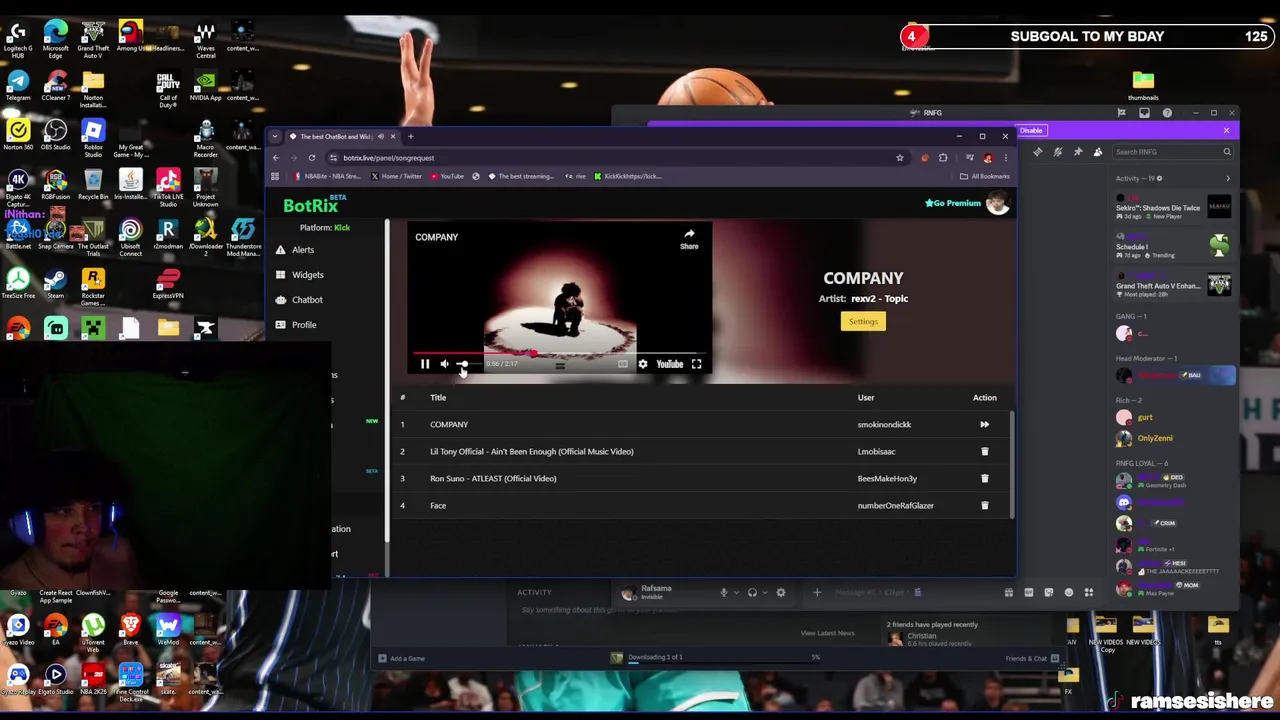Open Widgets in BotRix sidebar

point(307,275)
